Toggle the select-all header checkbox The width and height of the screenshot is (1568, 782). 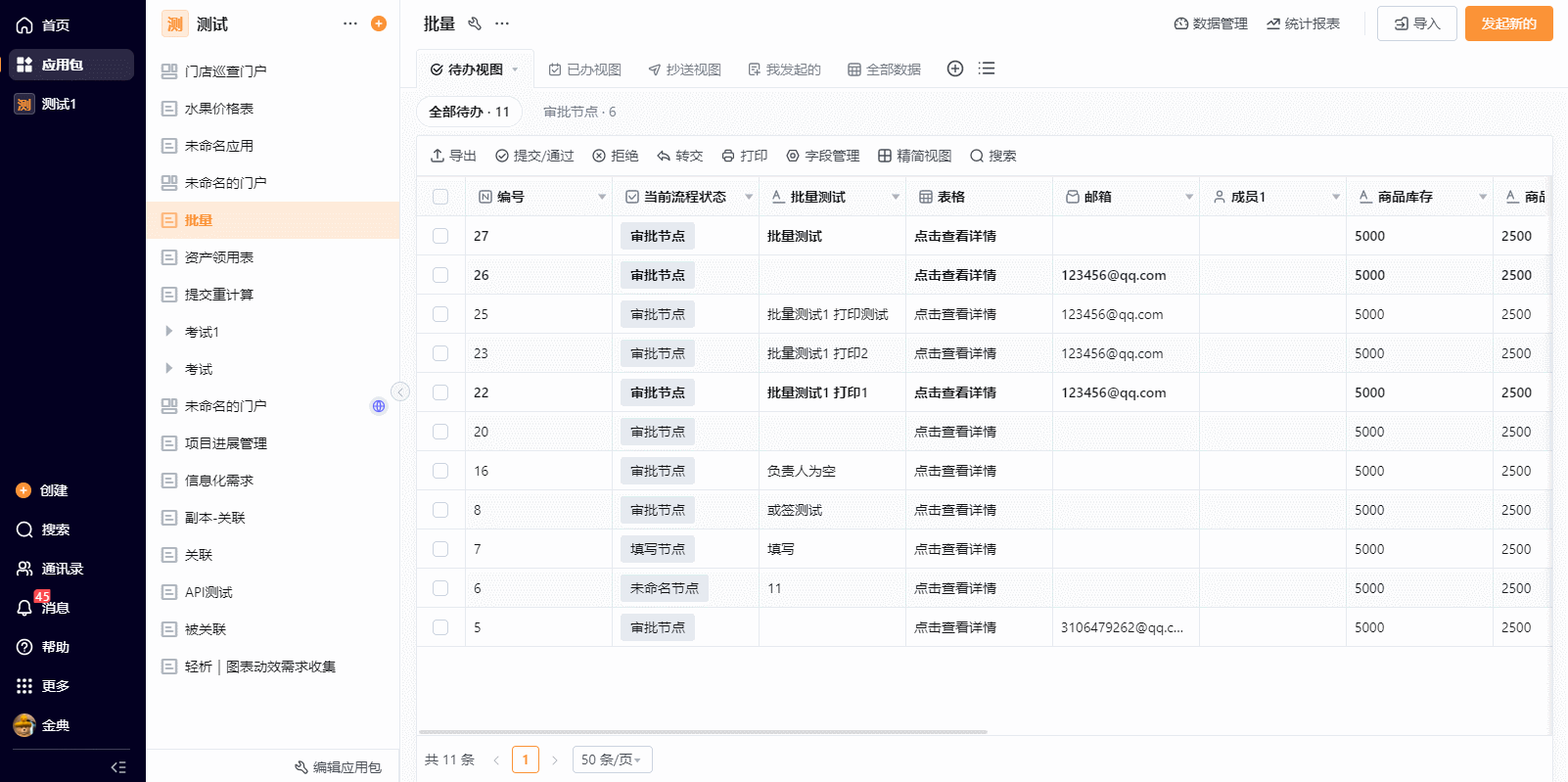pos(440,197)
